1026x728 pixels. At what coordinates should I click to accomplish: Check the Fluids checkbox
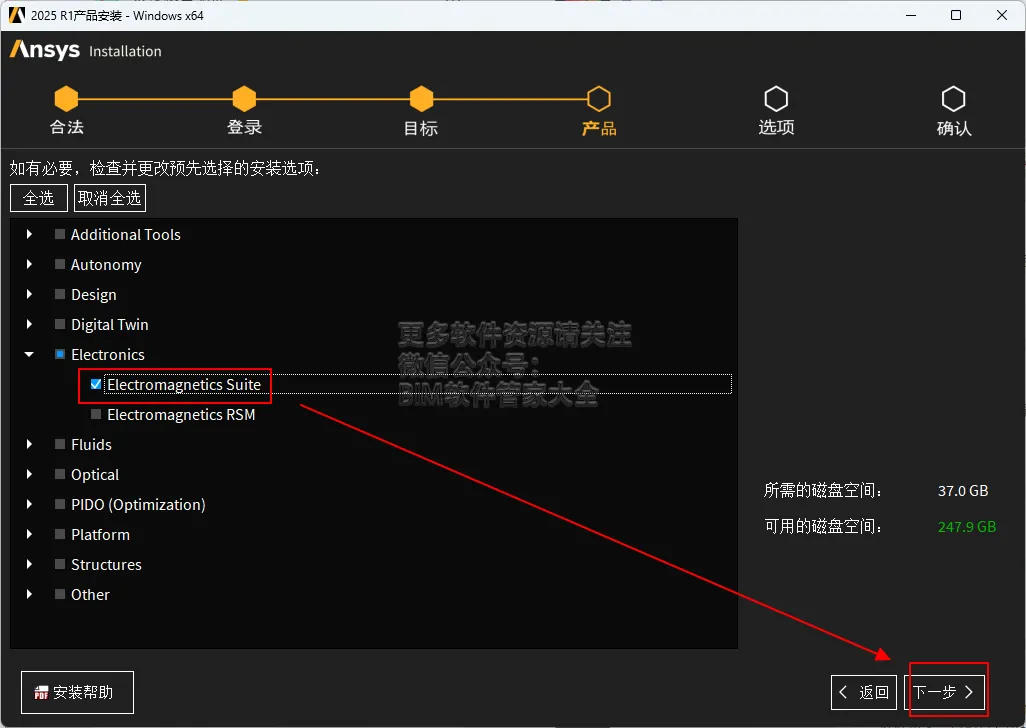click(60, 444)
